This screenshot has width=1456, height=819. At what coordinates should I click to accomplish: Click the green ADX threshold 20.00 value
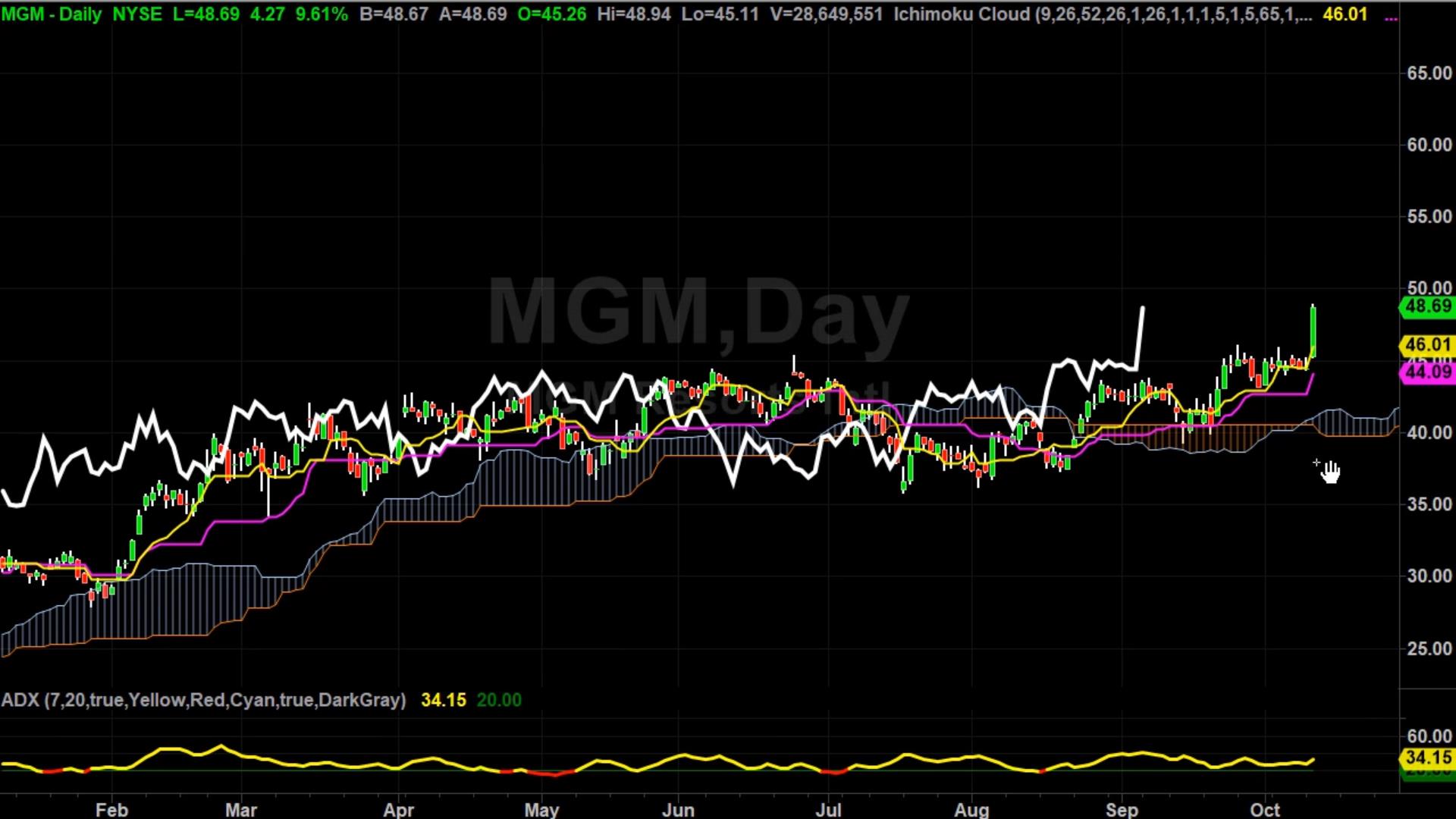point(499,700)
